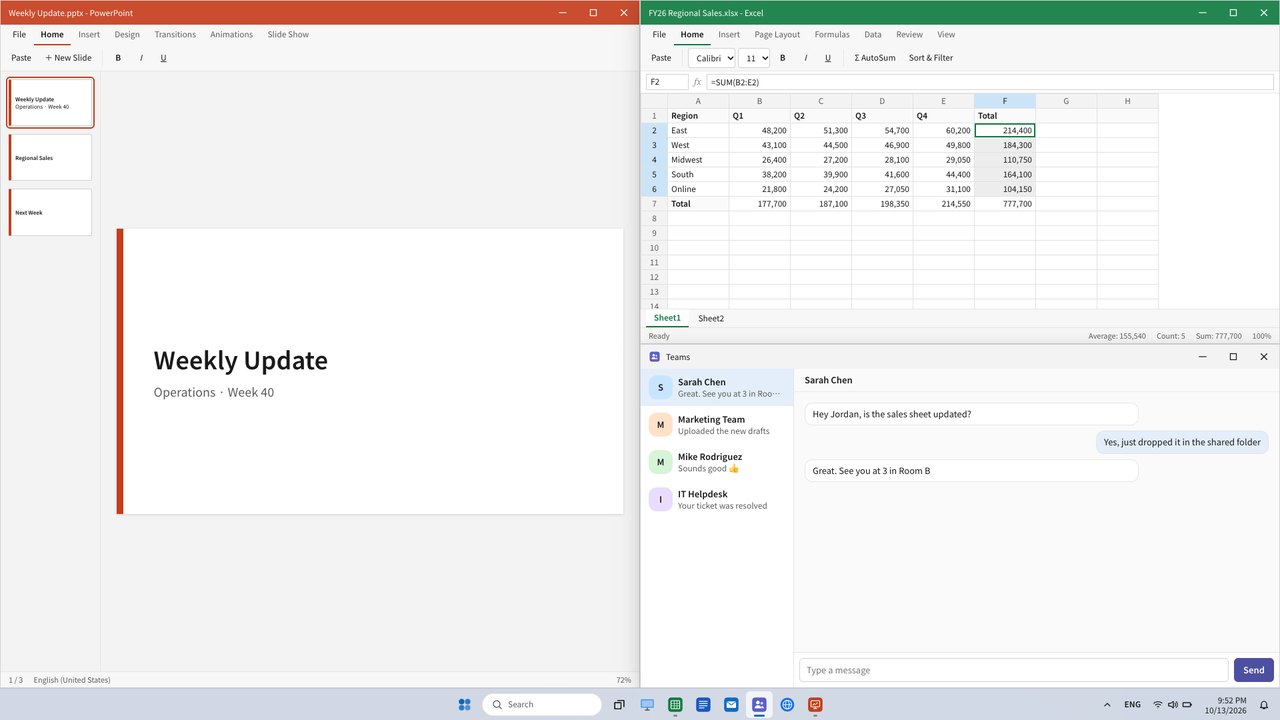Viewport: 1280px width, 720px height.
Task: Toggle italic in Excel toolbar
Action: pyautogui.click(x=805, y=58)
